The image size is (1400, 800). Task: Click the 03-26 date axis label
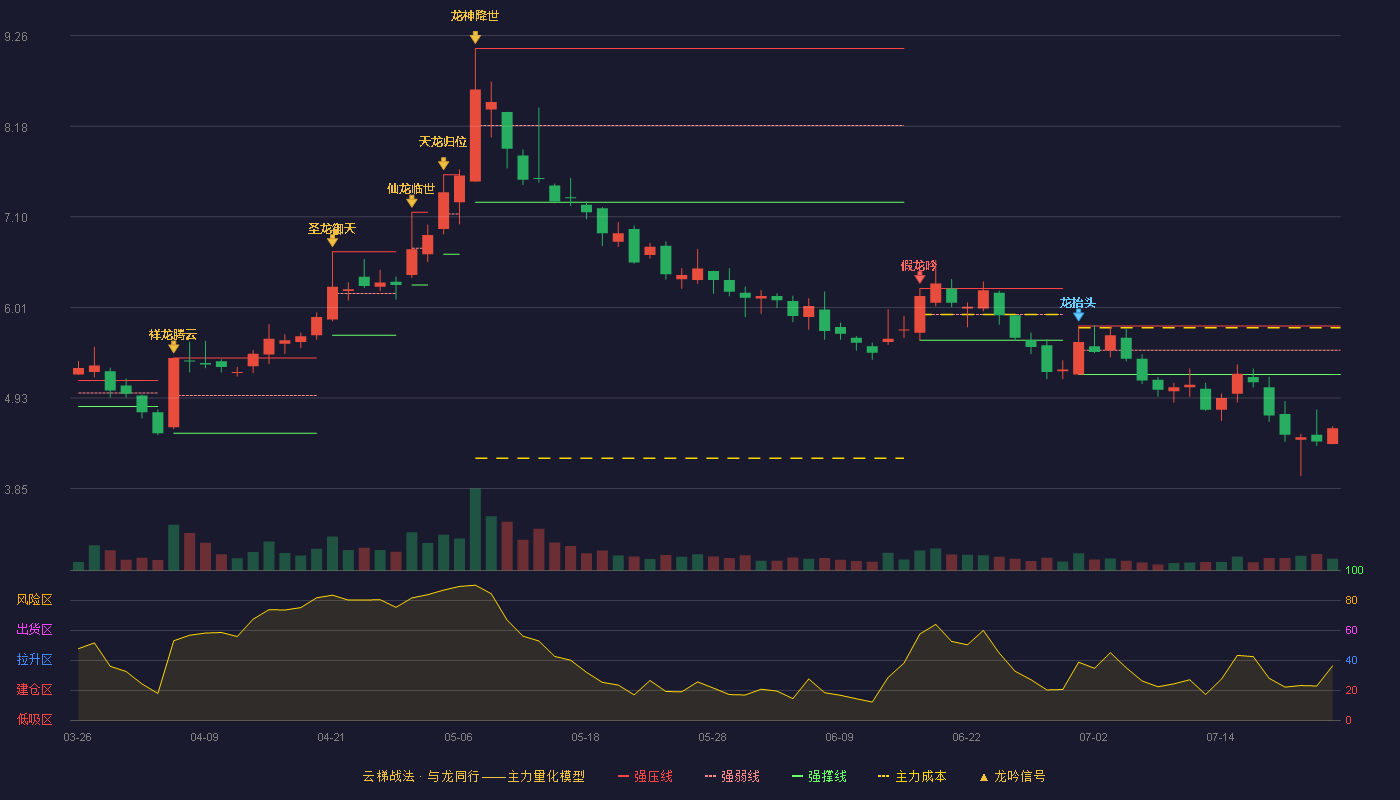(x=77, y=737)
